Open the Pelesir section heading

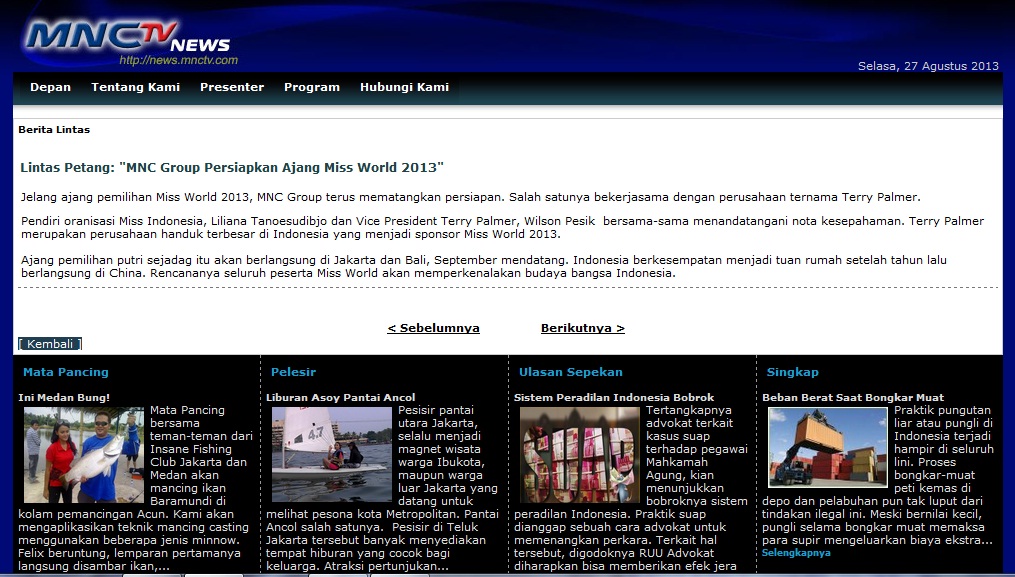[x=293, y=372]
